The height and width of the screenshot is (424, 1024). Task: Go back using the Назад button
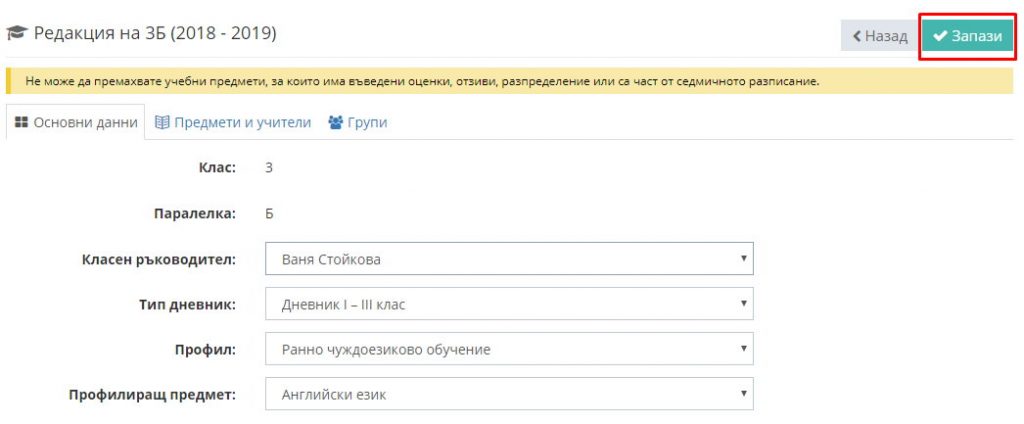880,37
